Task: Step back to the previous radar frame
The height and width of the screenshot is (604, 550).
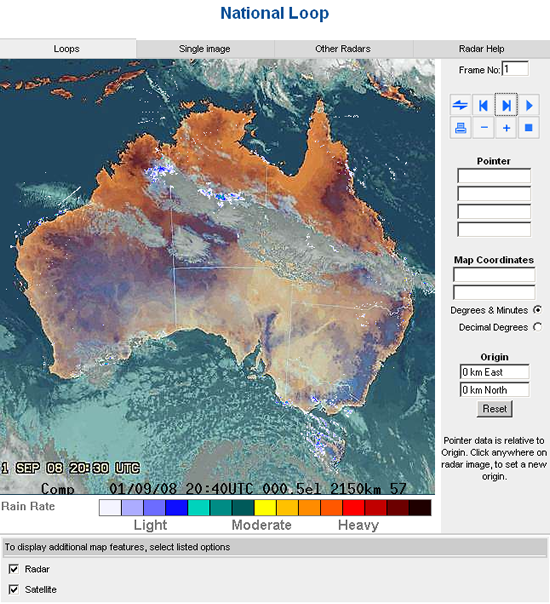Action: click(483, 105)
